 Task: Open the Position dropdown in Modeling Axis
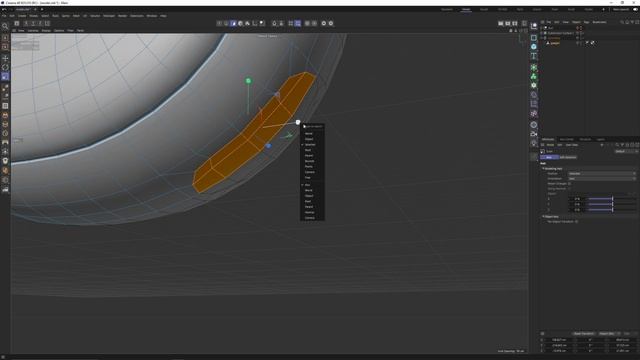(602, 173)
